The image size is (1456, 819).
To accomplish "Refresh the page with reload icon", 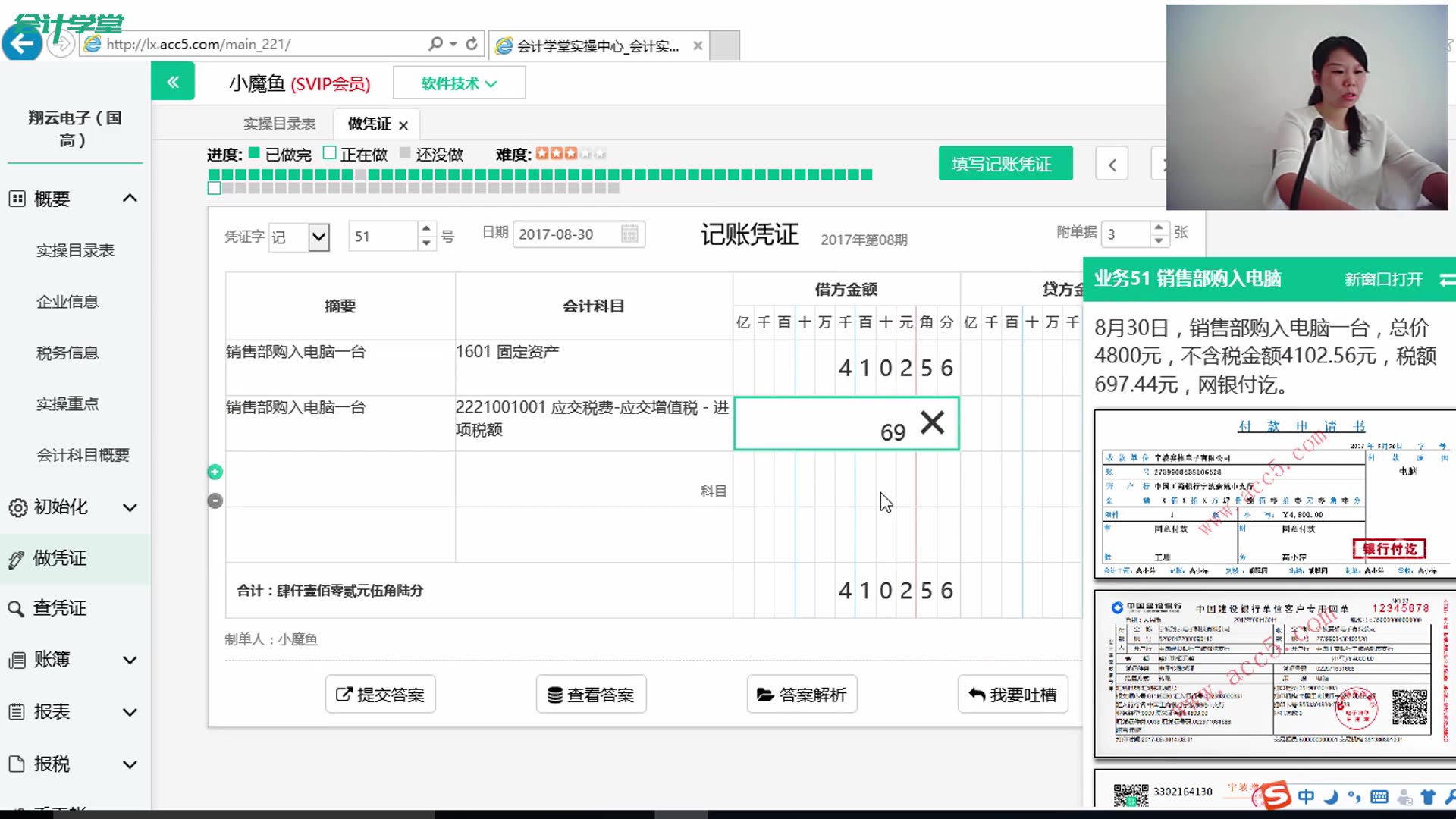I will point(472,44).
